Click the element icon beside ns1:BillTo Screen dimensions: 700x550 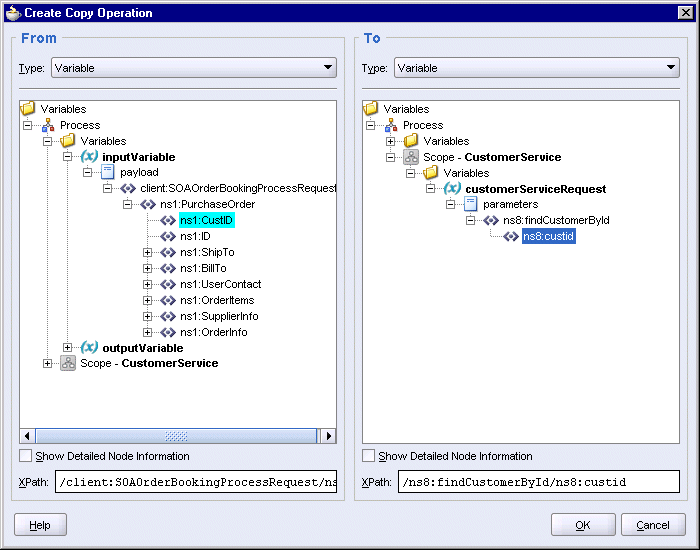click(x=168, y=268)
